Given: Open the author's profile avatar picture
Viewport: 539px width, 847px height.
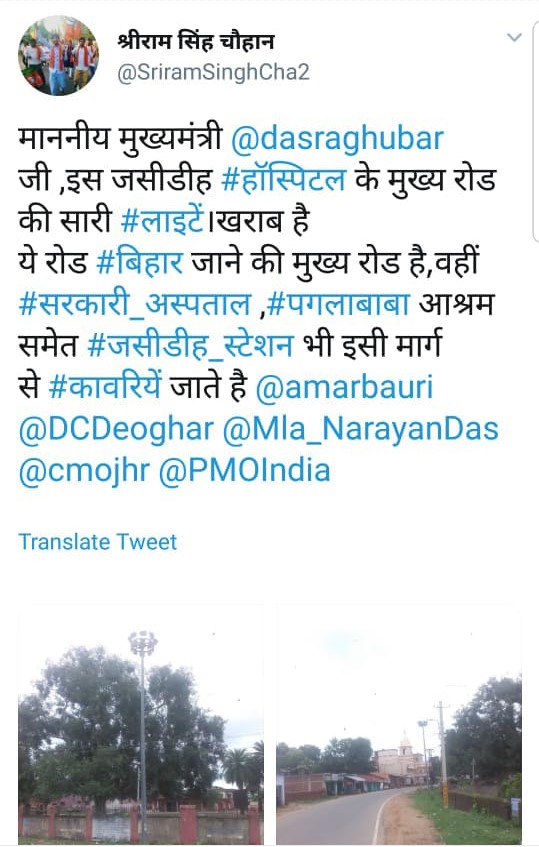Looking at the screenshot, I should point(58,56).
